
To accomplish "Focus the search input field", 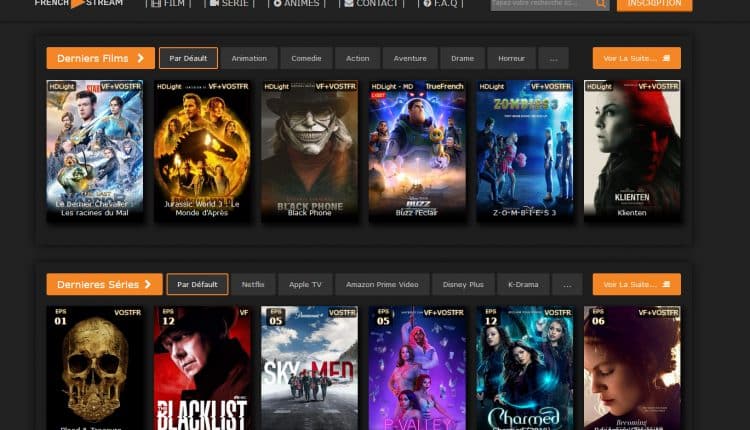I will point(543,4).
